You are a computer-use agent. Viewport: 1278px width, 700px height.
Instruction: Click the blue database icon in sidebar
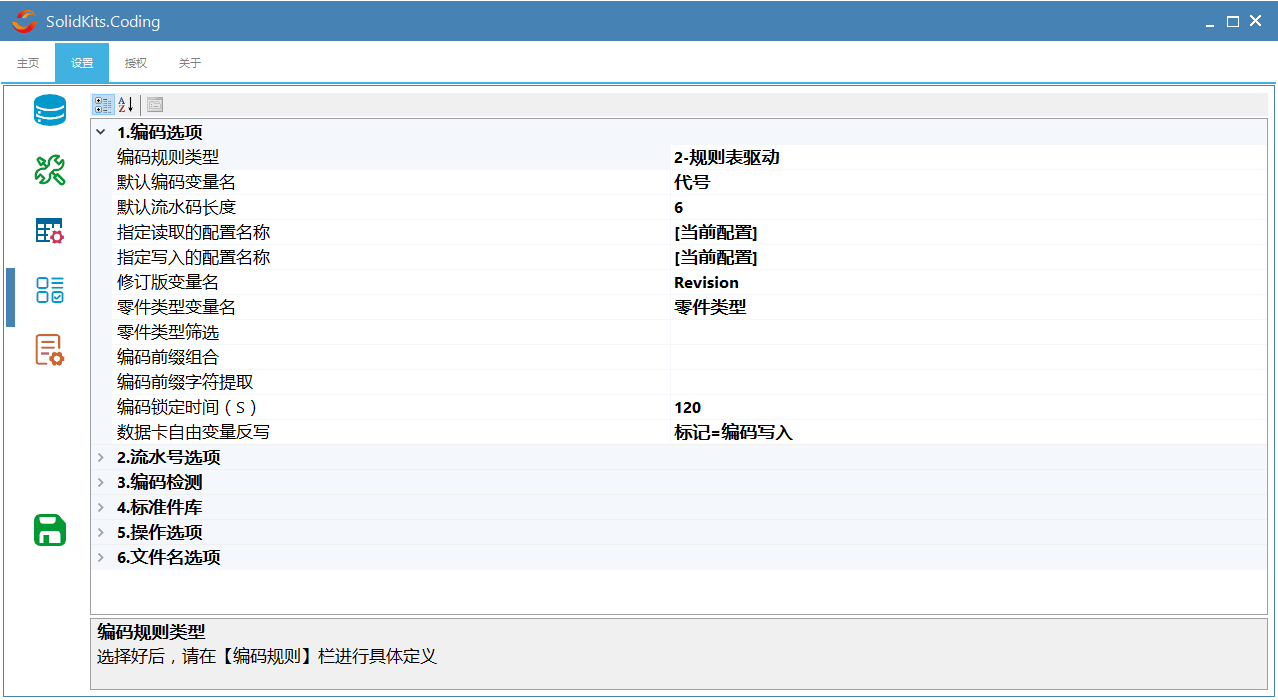click(49, 110)
